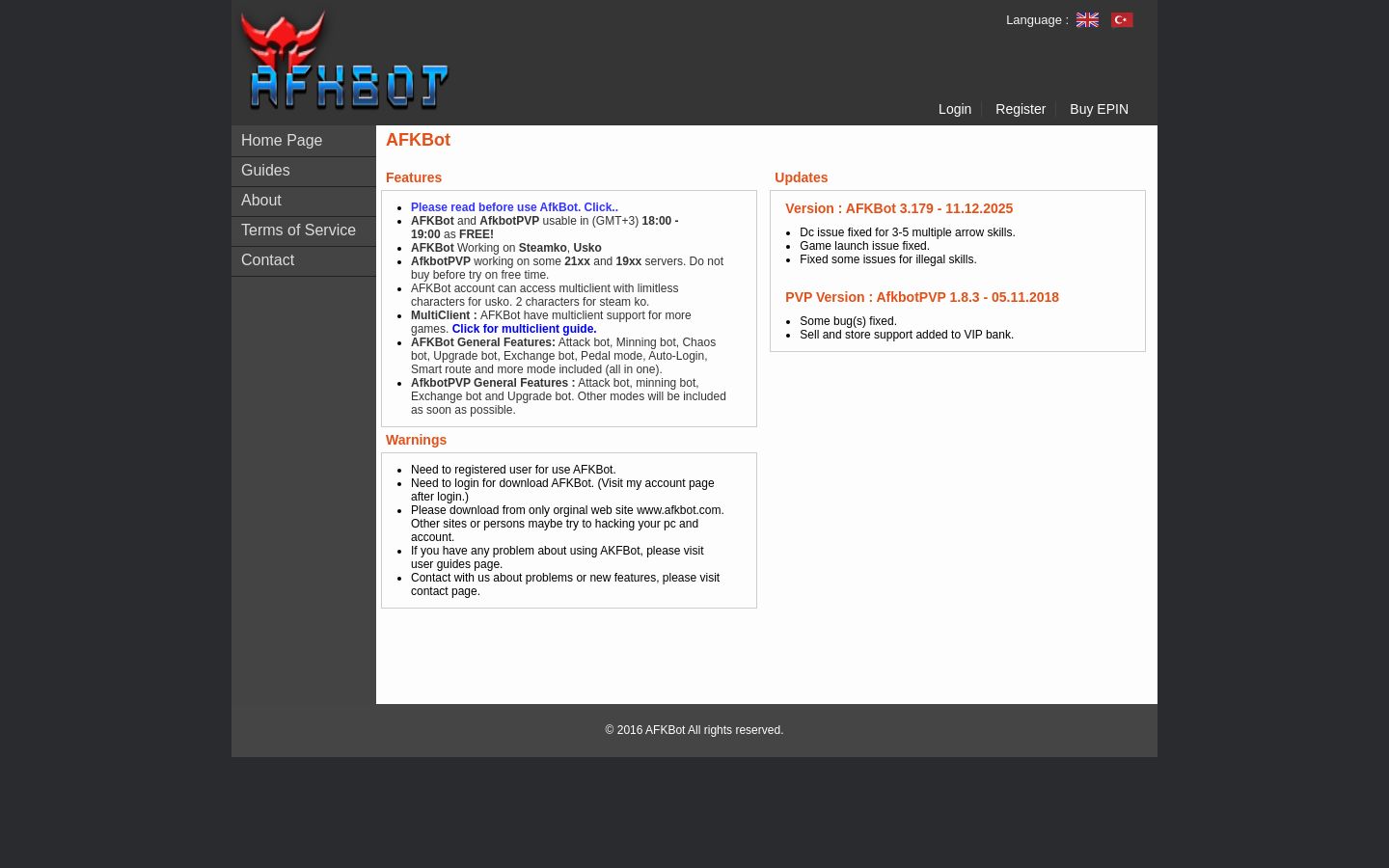Open the Contact page
The height and width of the screenshot is (868, 1389).
pos(267,259)
